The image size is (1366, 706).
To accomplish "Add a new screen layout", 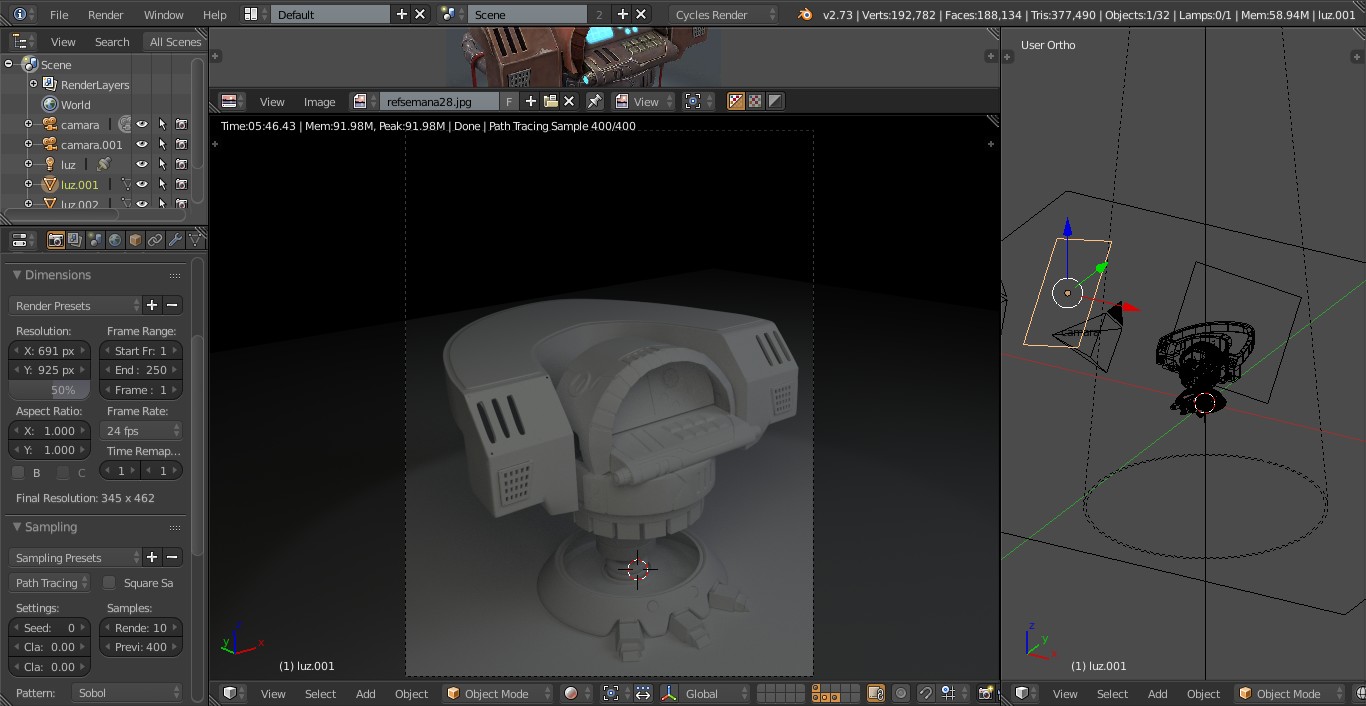I will [402, 14].
